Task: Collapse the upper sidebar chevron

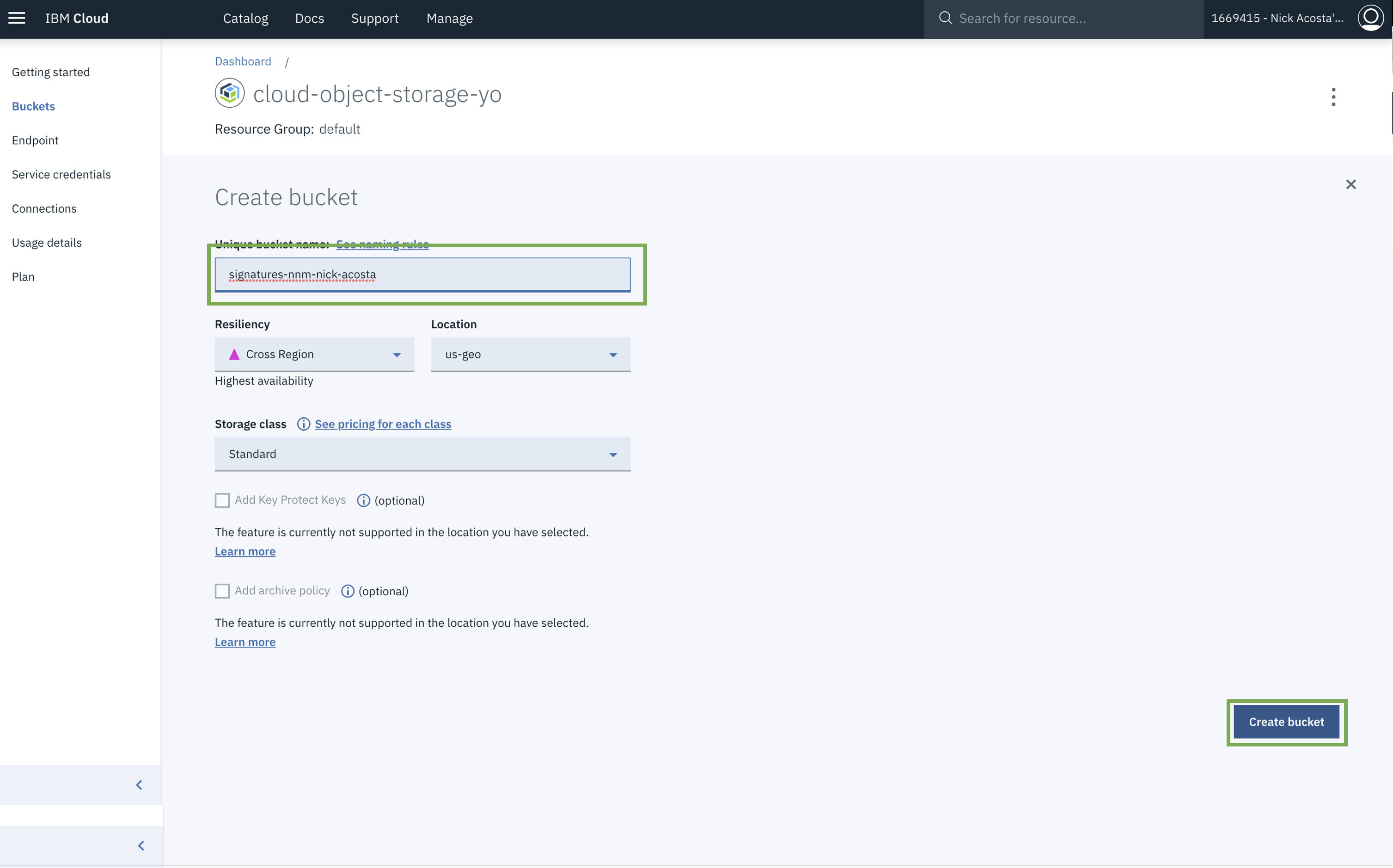Action: coord(139,785)
